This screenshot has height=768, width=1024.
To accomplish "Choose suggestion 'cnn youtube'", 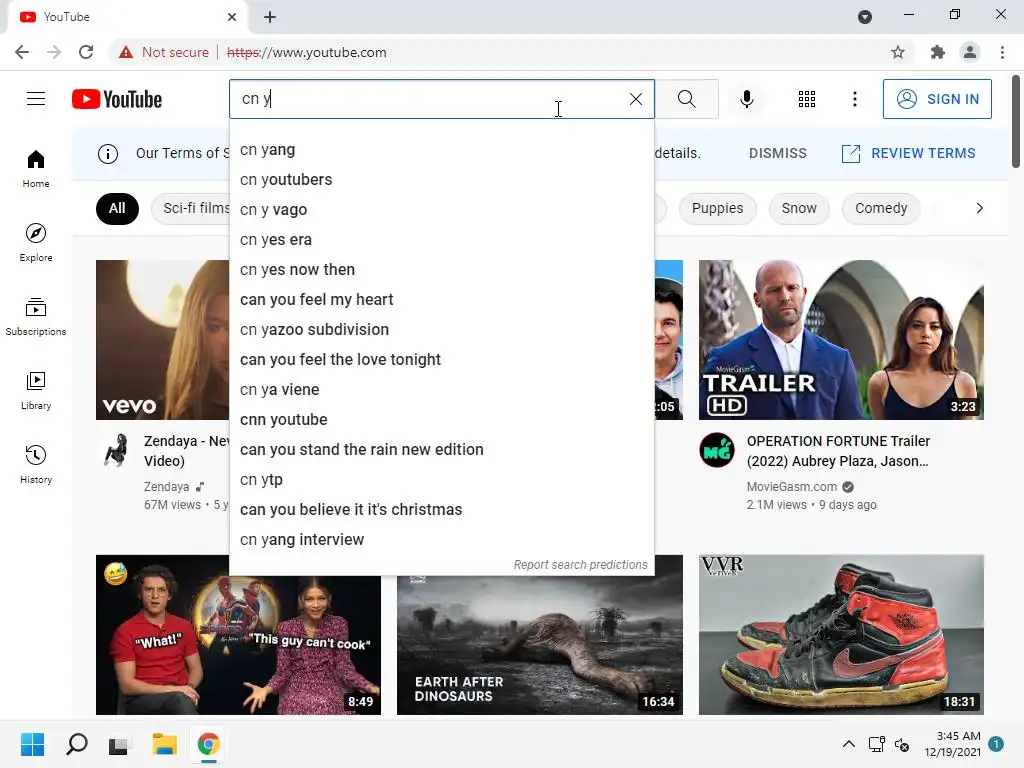I will point(441,421).
